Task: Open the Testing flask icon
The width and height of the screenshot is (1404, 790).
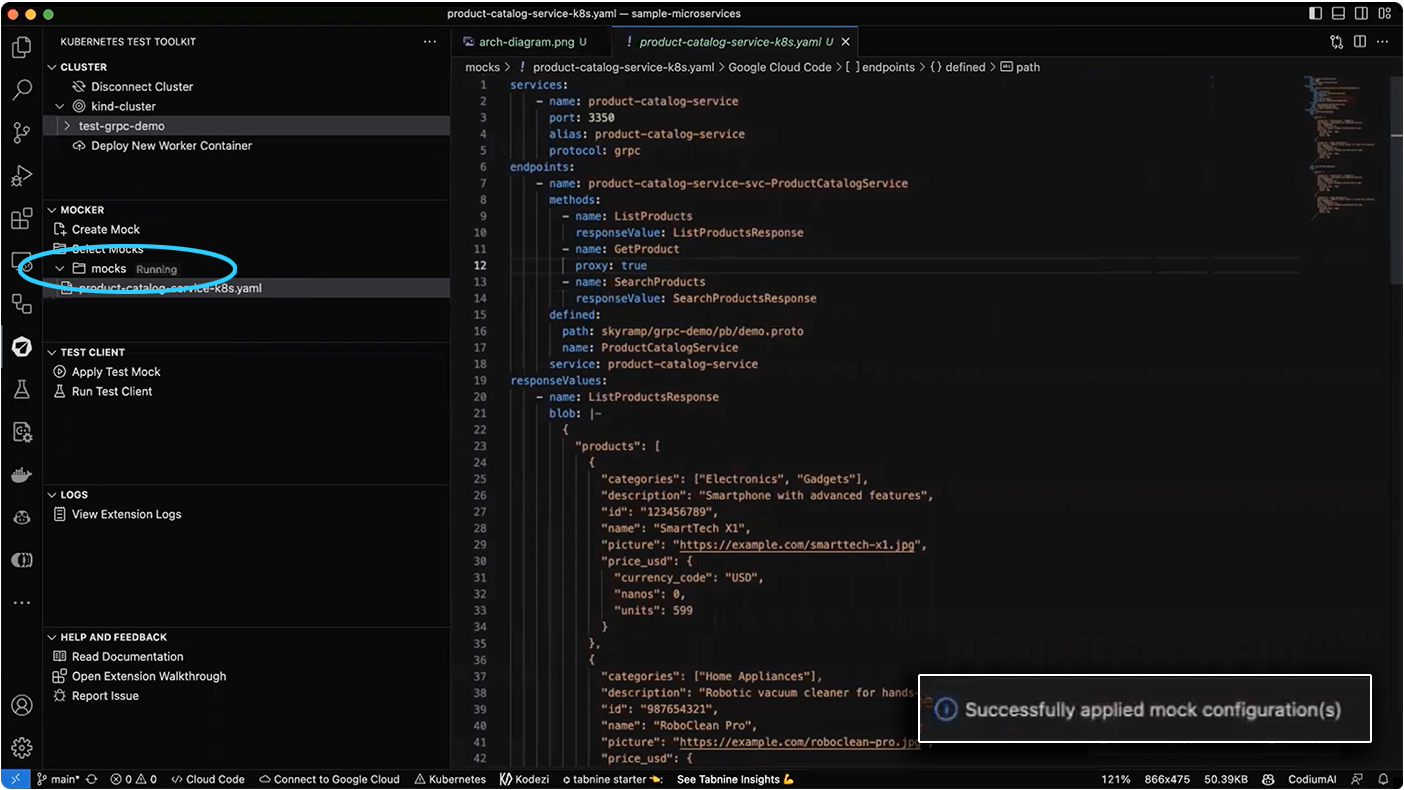Action: [21, 390]
